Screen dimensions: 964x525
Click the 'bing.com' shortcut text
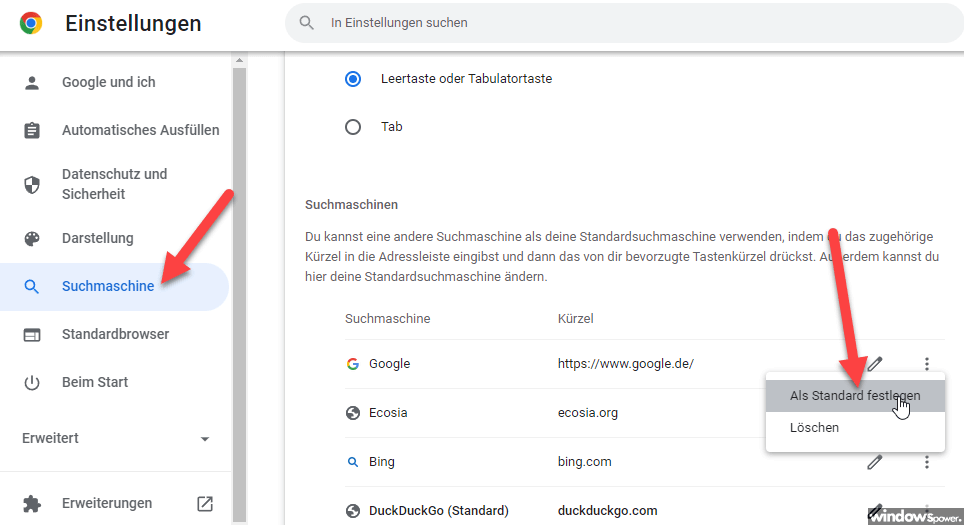(585, 462)
